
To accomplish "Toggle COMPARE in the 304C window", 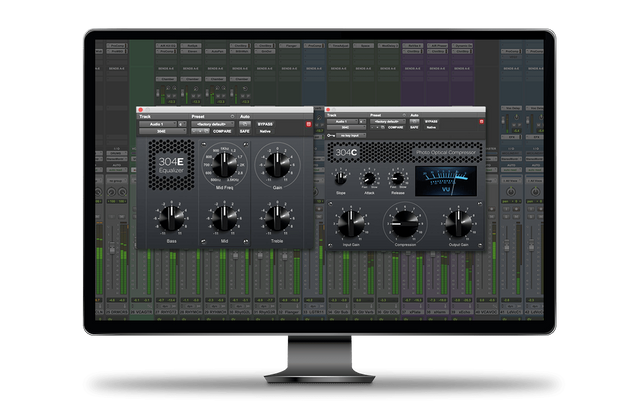I will [x=396, y=128].
